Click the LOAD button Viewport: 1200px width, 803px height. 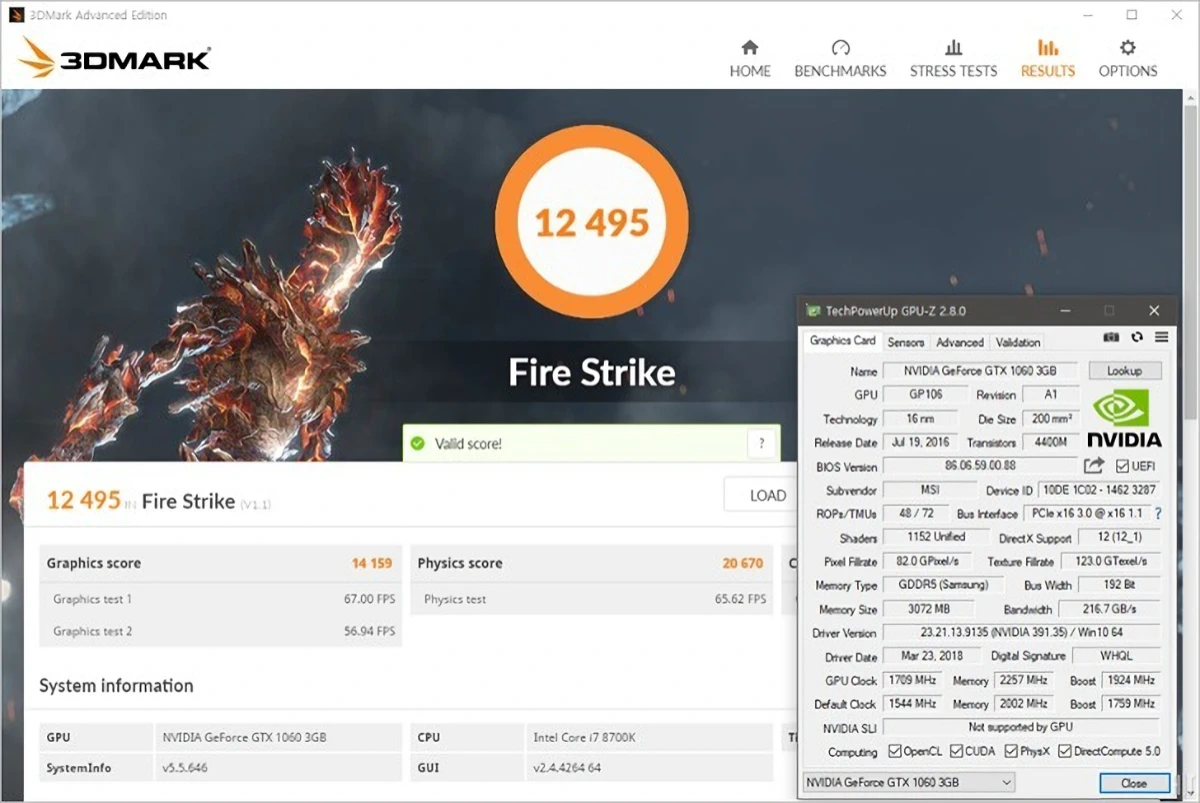[767, 495]
